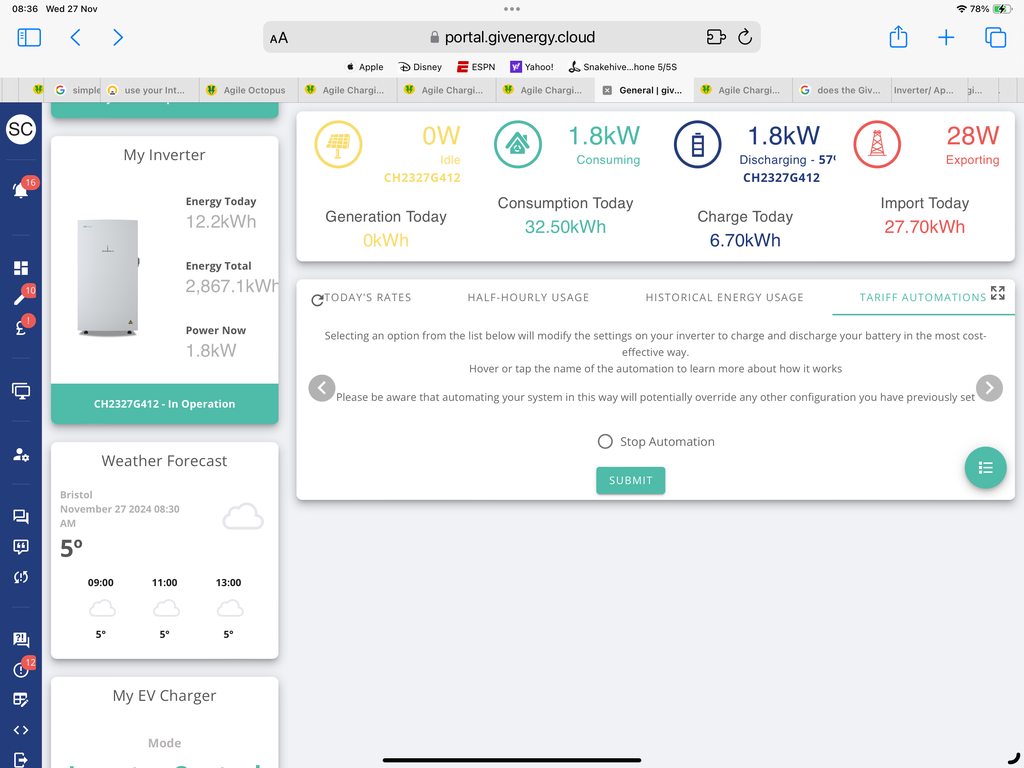
Task: Click the CH2327G412 In Operation banner
Action: point(164,404)
